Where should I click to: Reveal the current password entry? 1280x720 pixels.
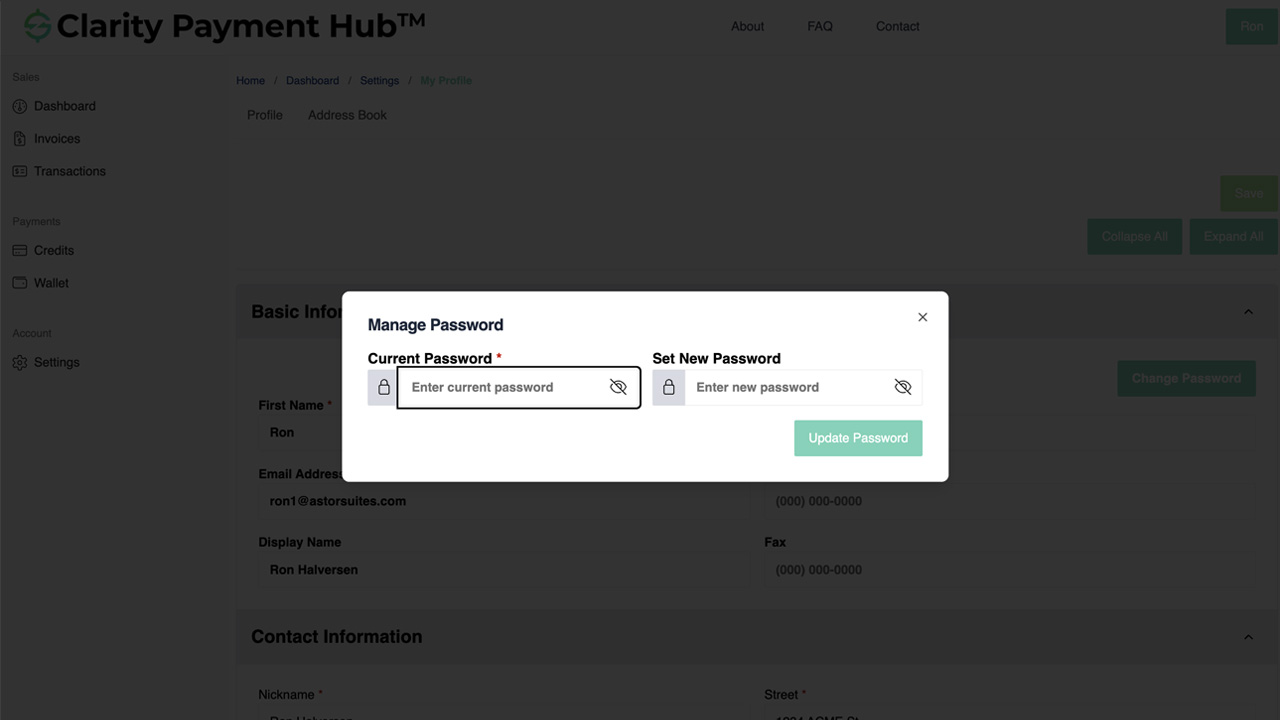pos(618,387)
